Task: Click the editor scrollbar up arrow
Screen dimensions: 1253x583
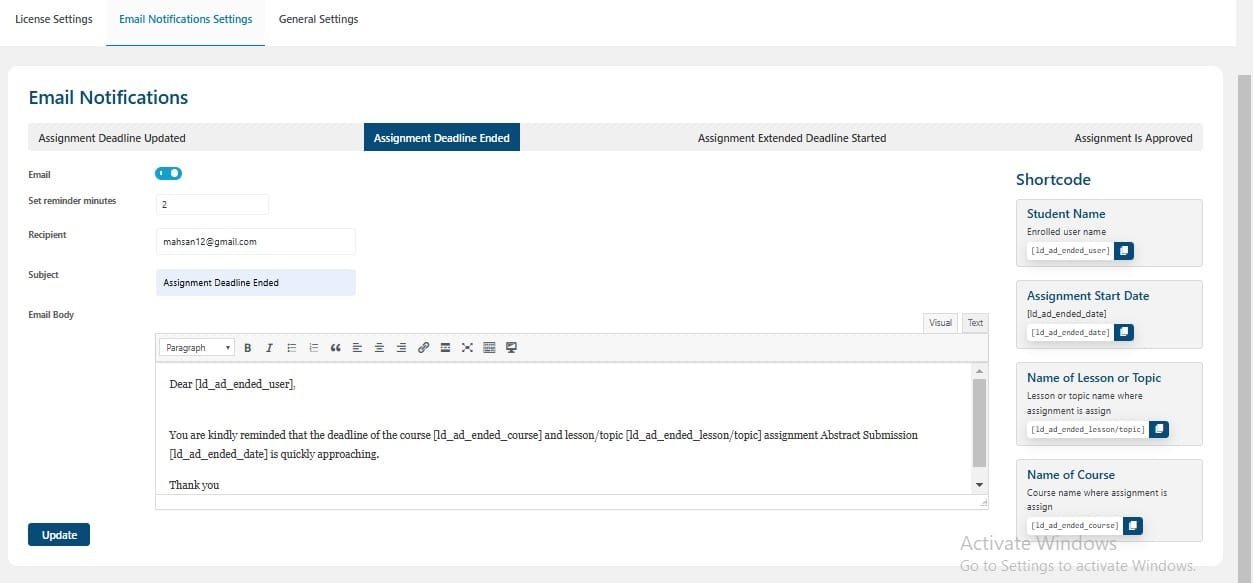Action: (979, 371)
